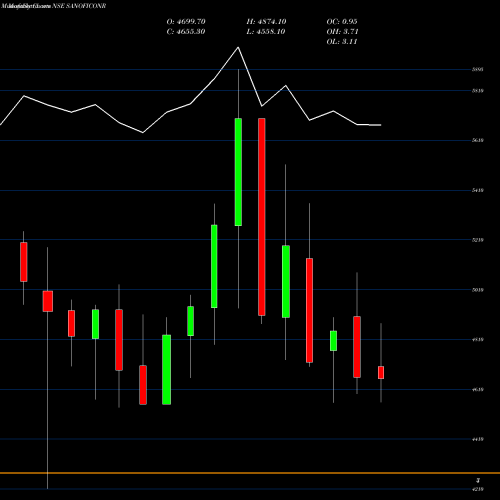Click the low price value L: 4558.10
500x500 pixels.
coord(266,32)
